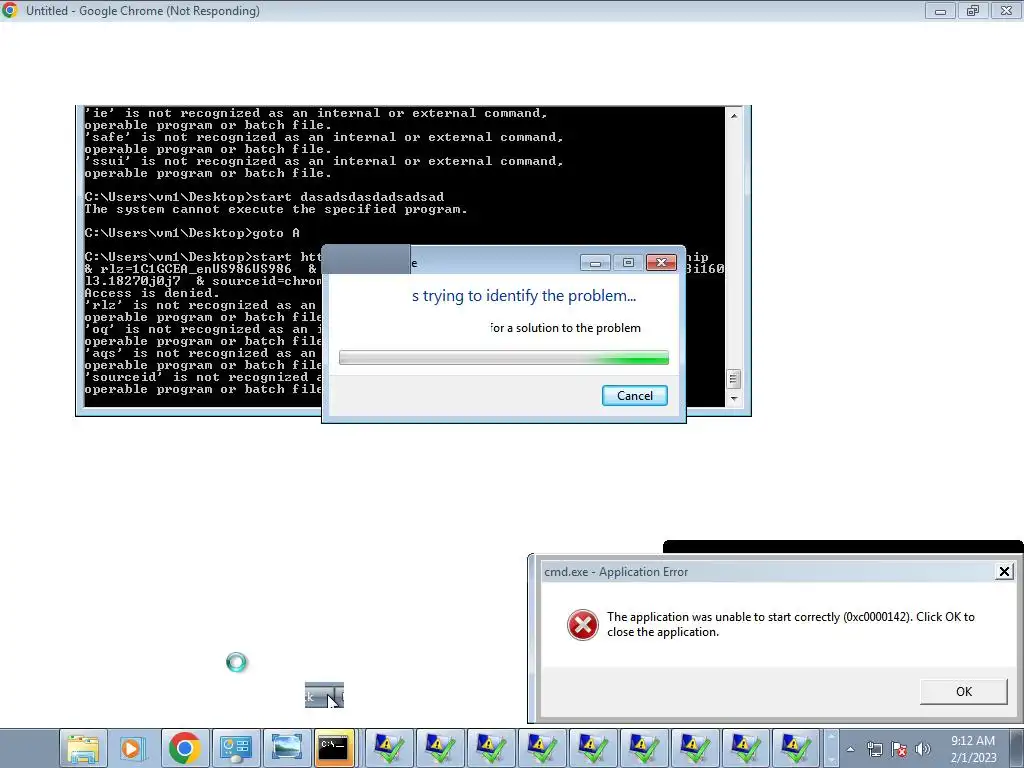Close the unresponsive Google Chrome window
Viewport: 1024px width, 768px height.
[x=1006, y=10]
